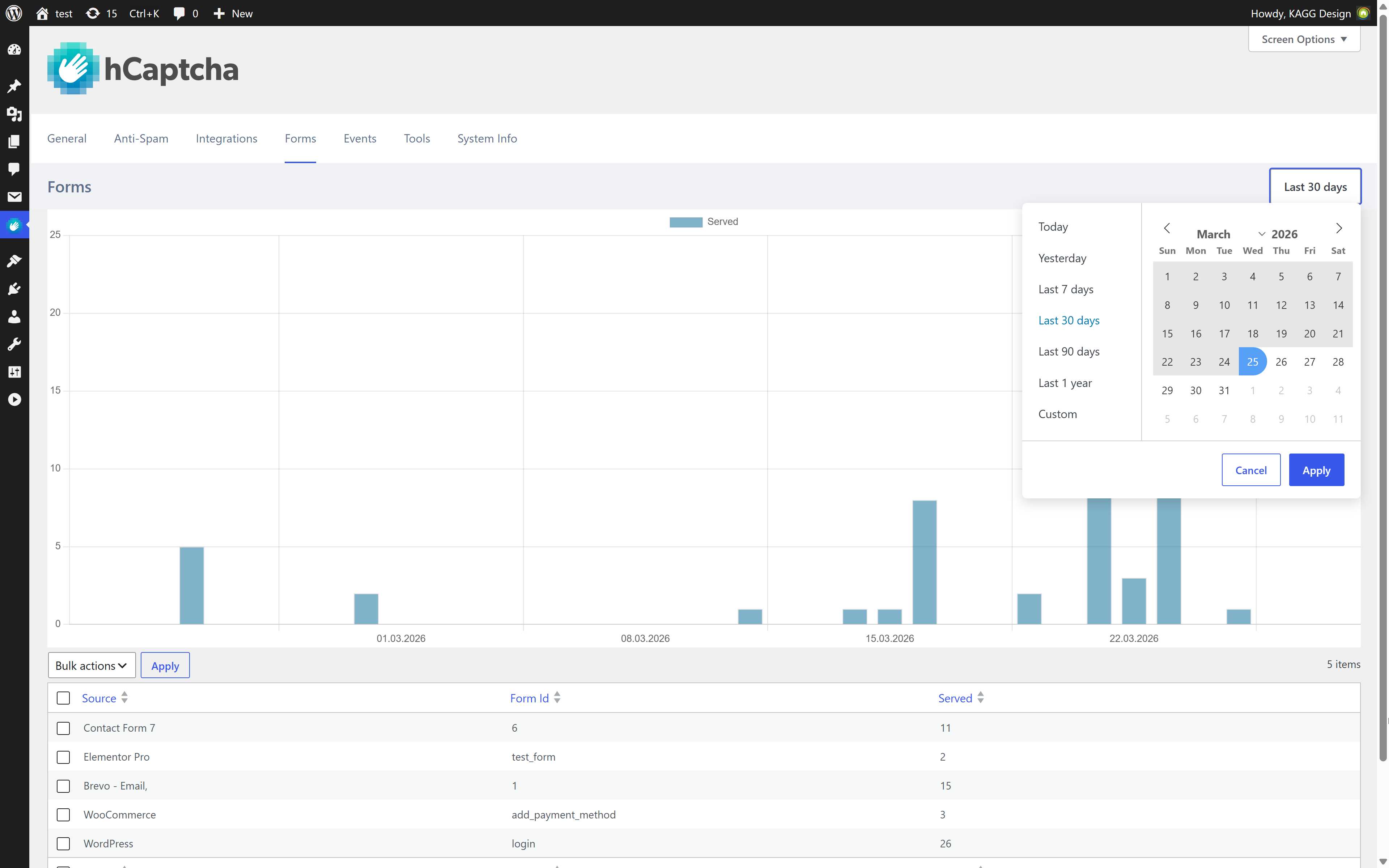
Task: Switch to the System Info tab
Action: [x=487, y=139]
